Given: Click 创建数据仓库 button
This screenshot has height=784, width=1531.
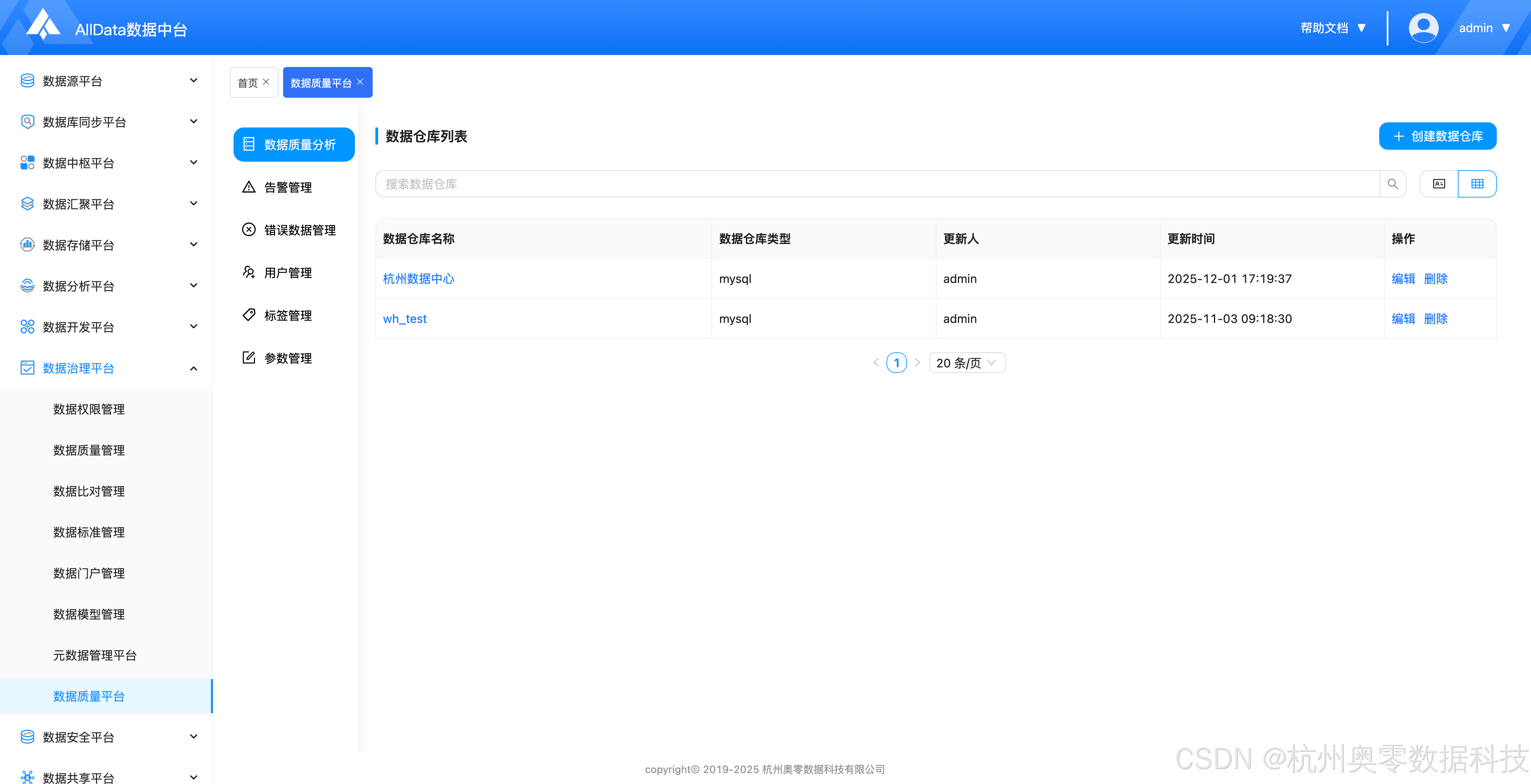Looking at the screenshot, I should point(1438,136).
